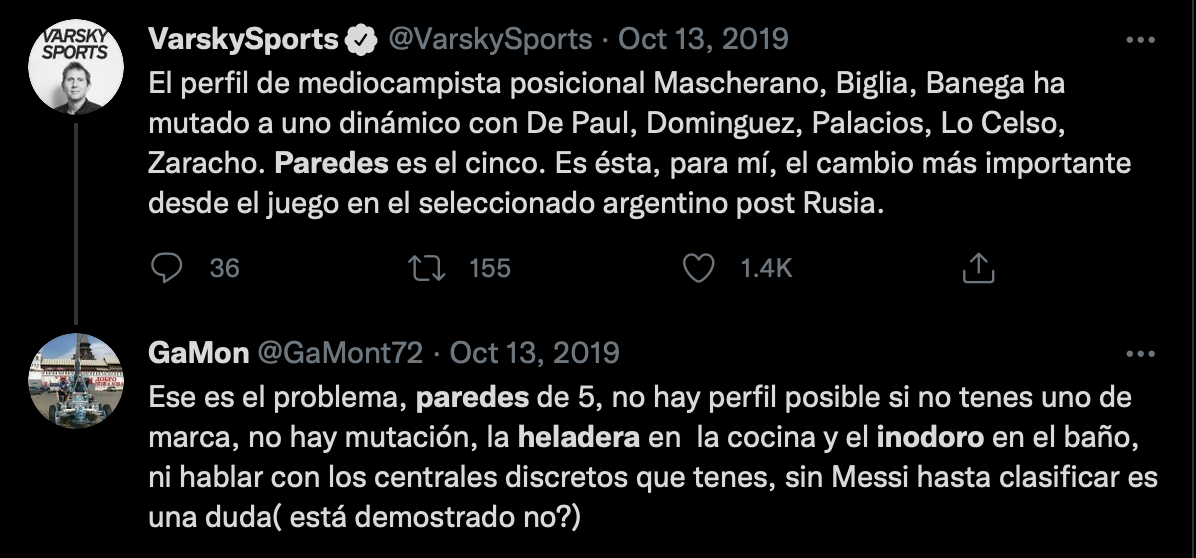Image resolution: width=1196 pixels, height=558 pixels.
Task: Open GaMon's profile avatar
Action: (x=76, y=380)
